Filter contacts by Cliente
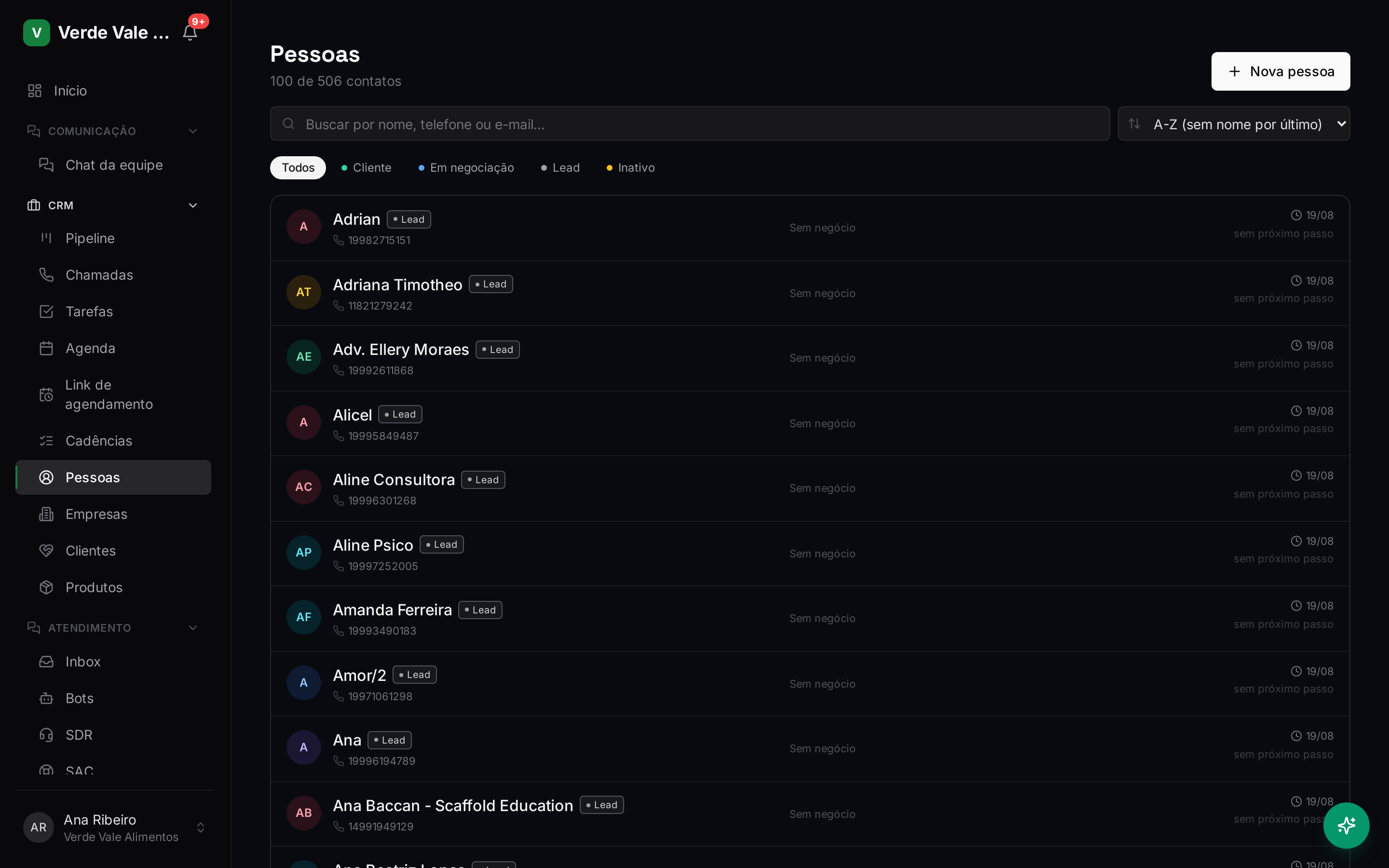 [x=366, y=168]
